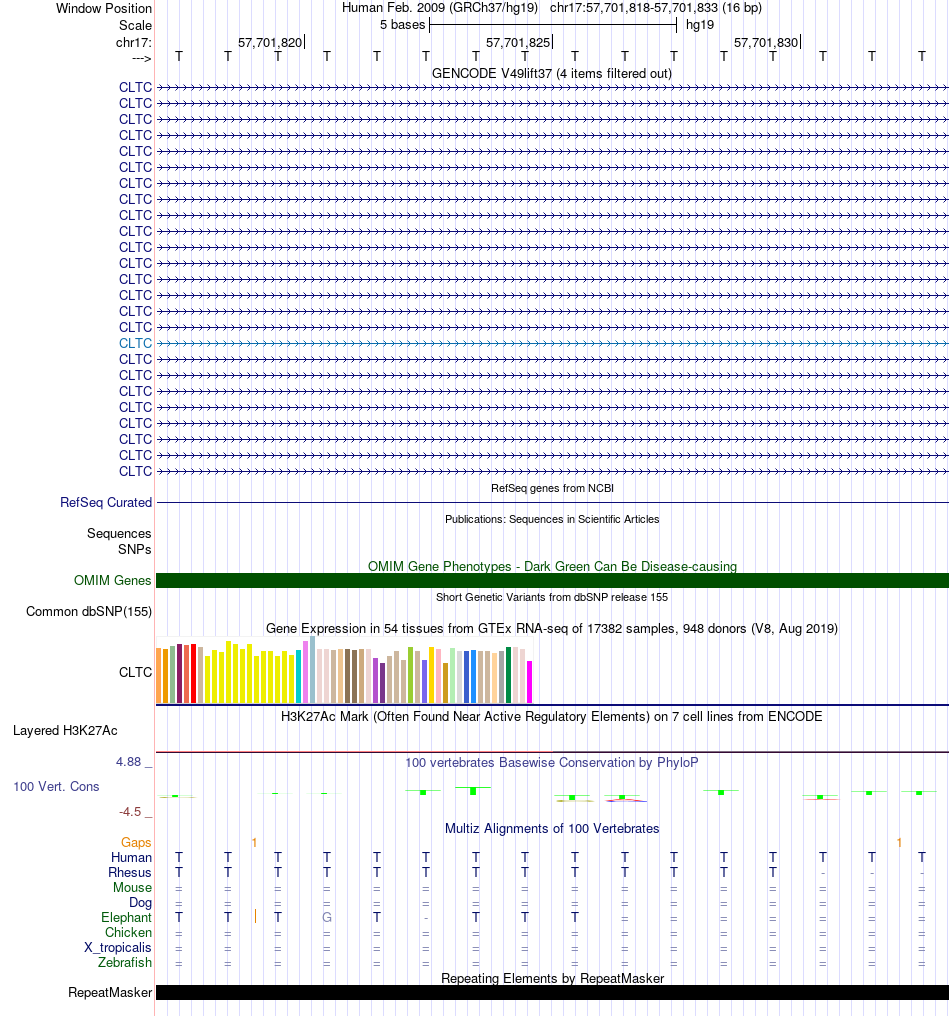950x1016 pixels.
Task: Click the RefSeq genes from NCBI title
Action: point(552,489)
